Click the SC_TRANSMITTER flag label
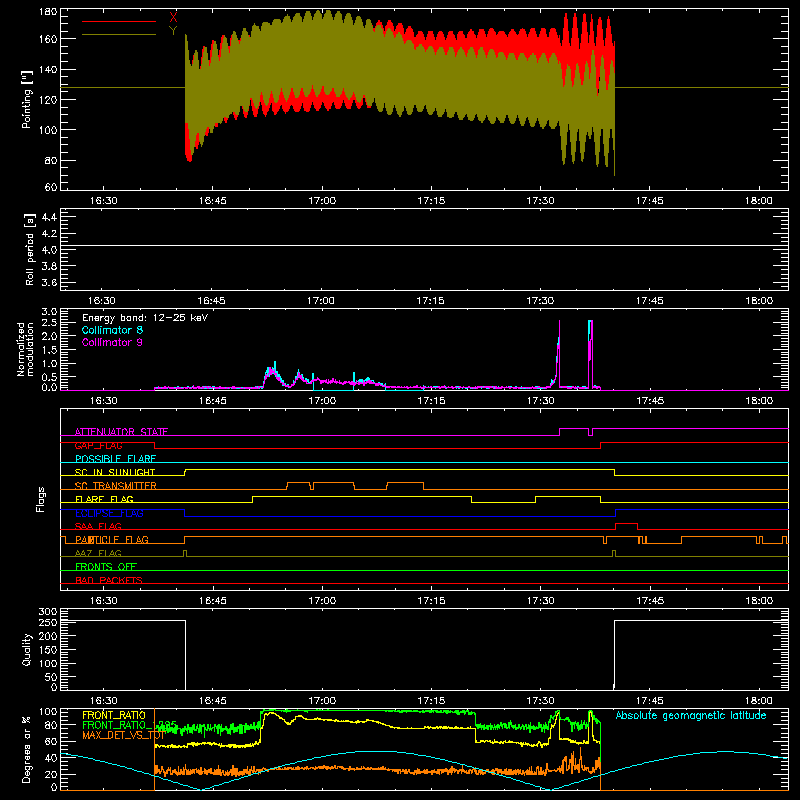The height and width of the screenshot is (800, 800). pos(116,485)
